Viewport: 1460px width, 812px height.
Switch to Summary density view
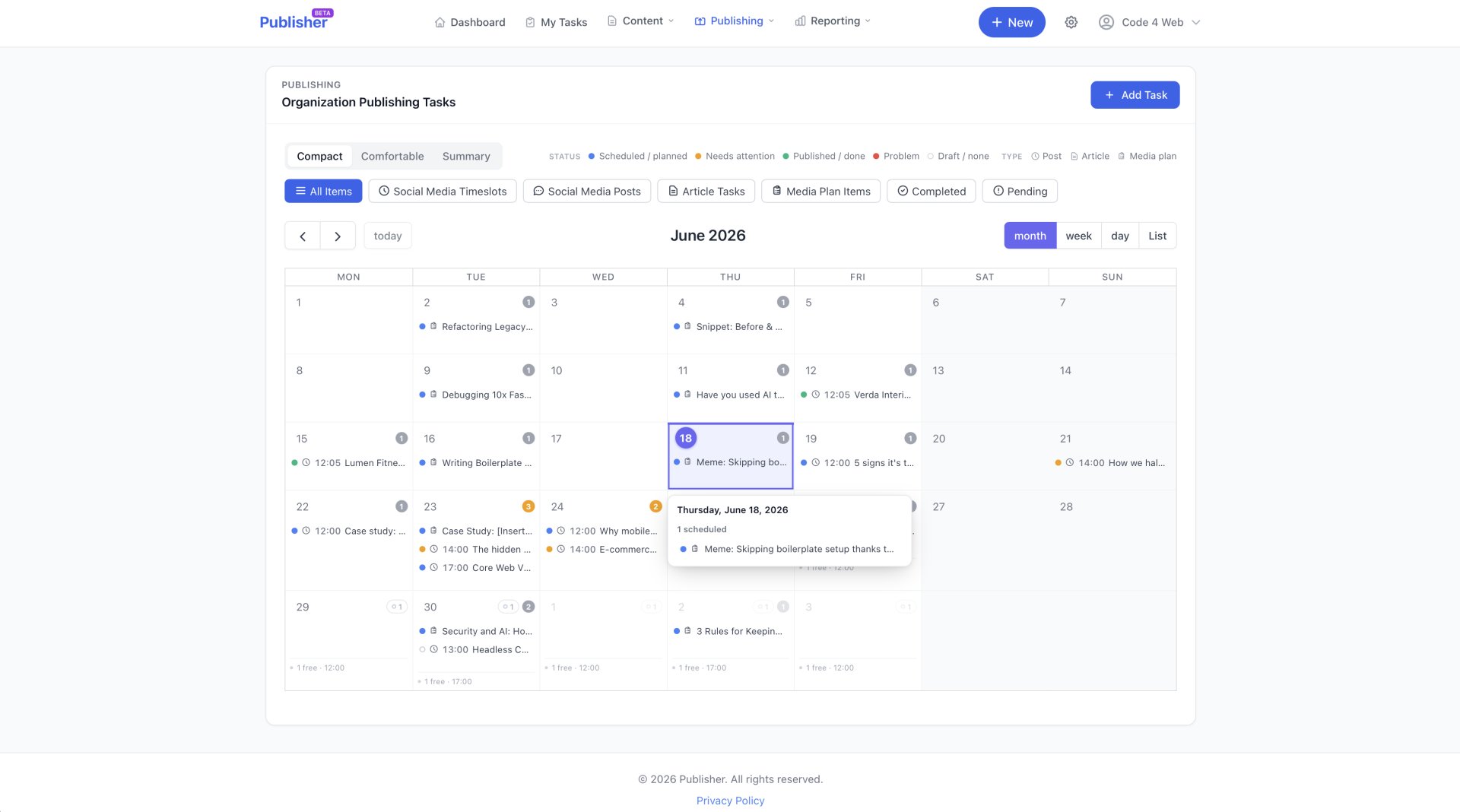466,156
